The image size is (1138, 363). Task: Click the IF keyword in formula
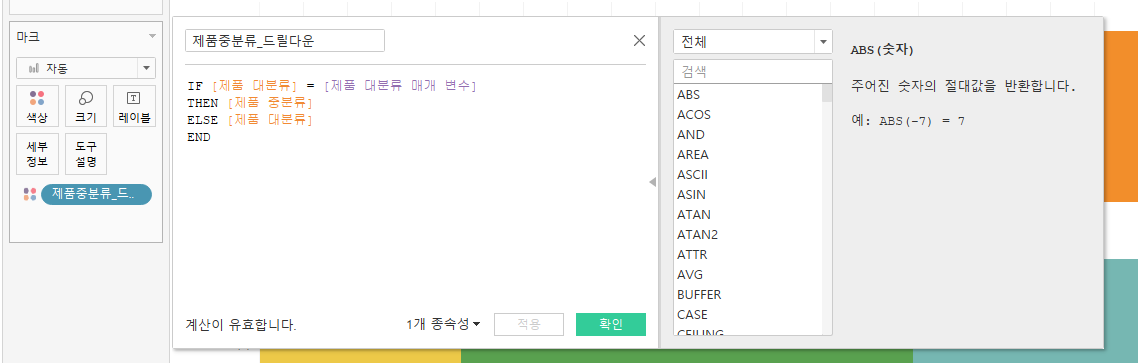pyautogui.click(x=194, y=86)
